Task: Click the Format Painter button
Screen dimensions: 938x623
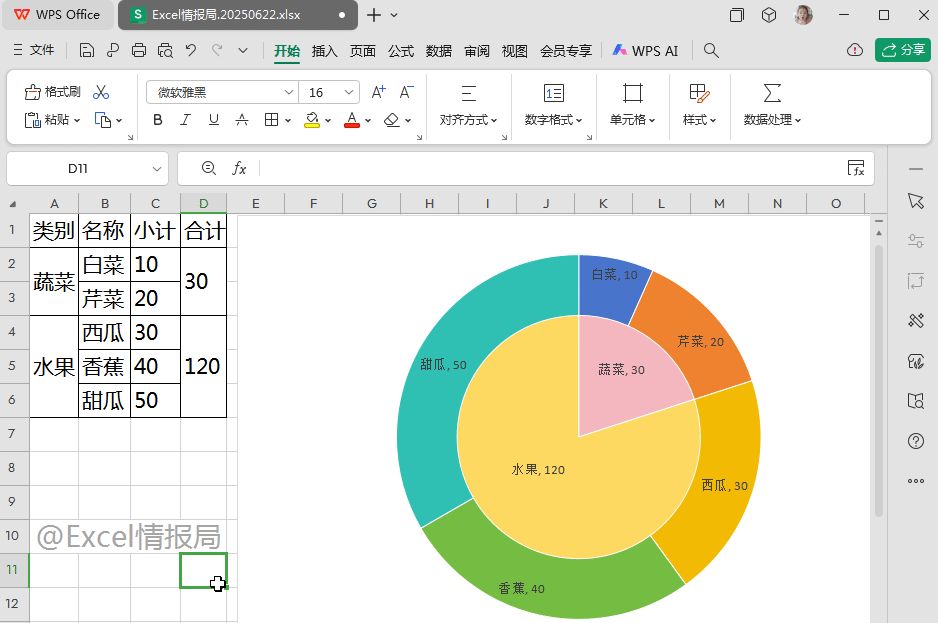Action: (52, 92)
